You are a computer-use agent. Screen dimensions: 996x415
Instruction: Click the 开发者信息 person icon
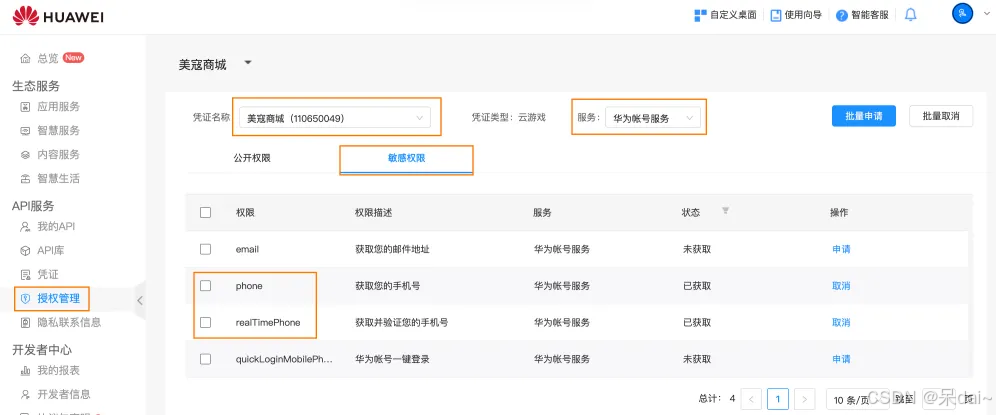click(25, 394)
